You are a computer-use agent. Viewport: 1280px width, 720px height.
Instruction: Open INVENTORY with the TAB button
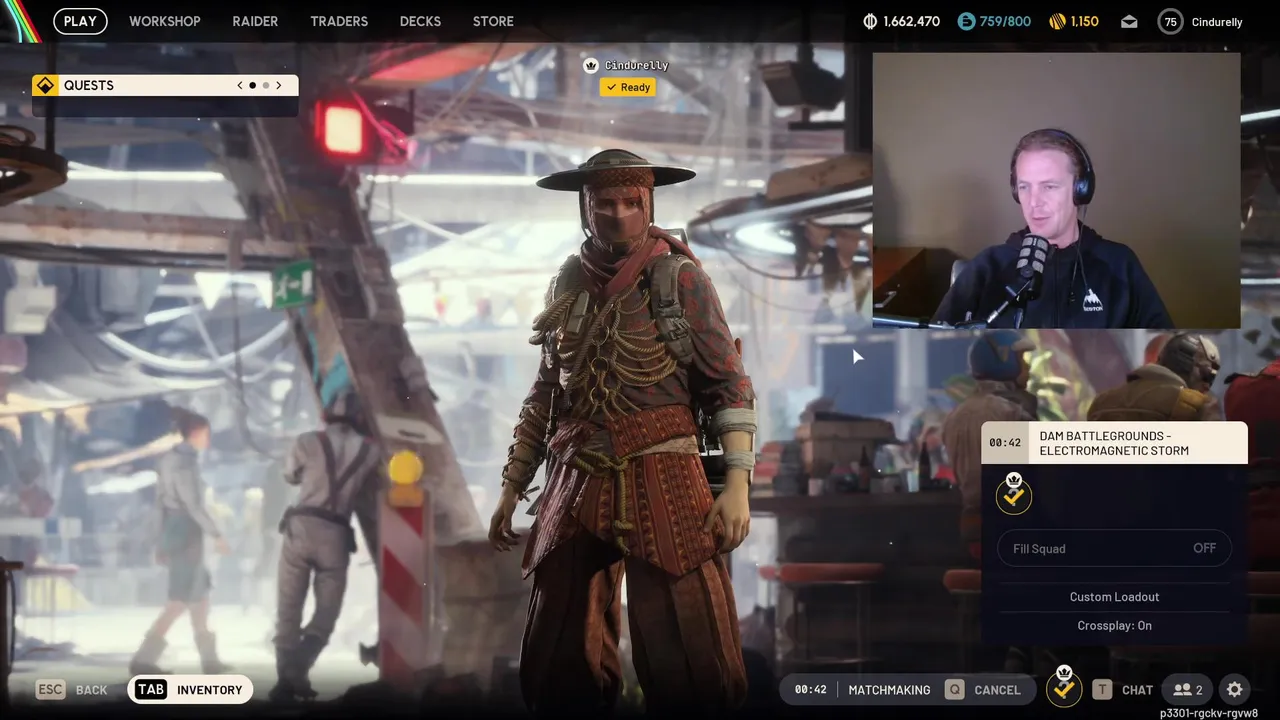[190, 690]
